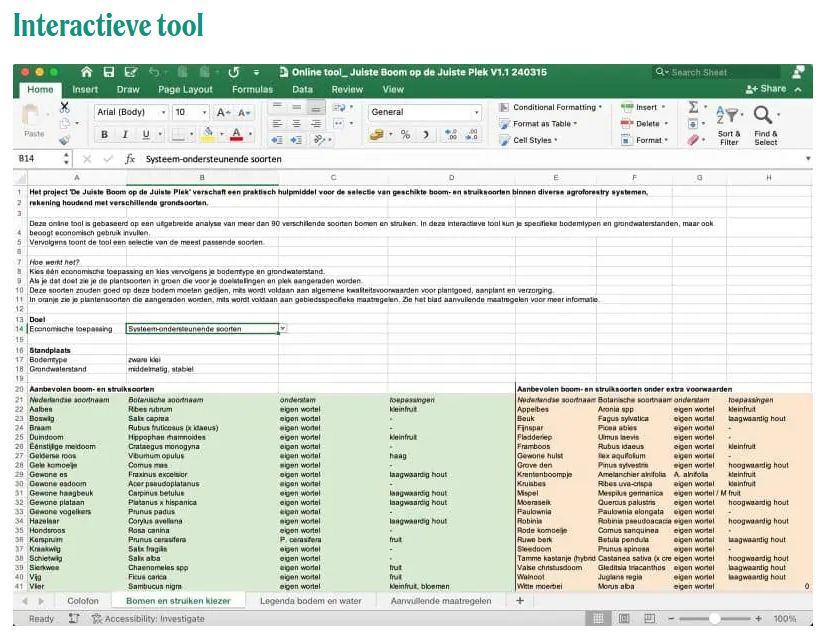828x640 pixels.
Task: Open Find & Select
Action: click(x=765, y=125)
